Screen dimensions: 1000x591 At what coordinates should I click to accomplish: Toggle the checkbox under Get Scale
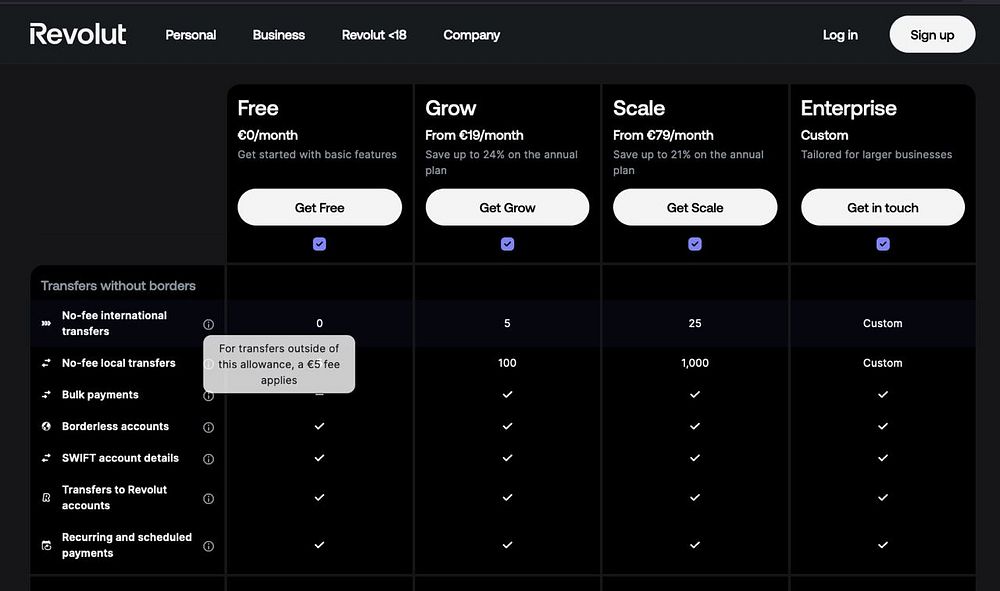coord(695,244)
